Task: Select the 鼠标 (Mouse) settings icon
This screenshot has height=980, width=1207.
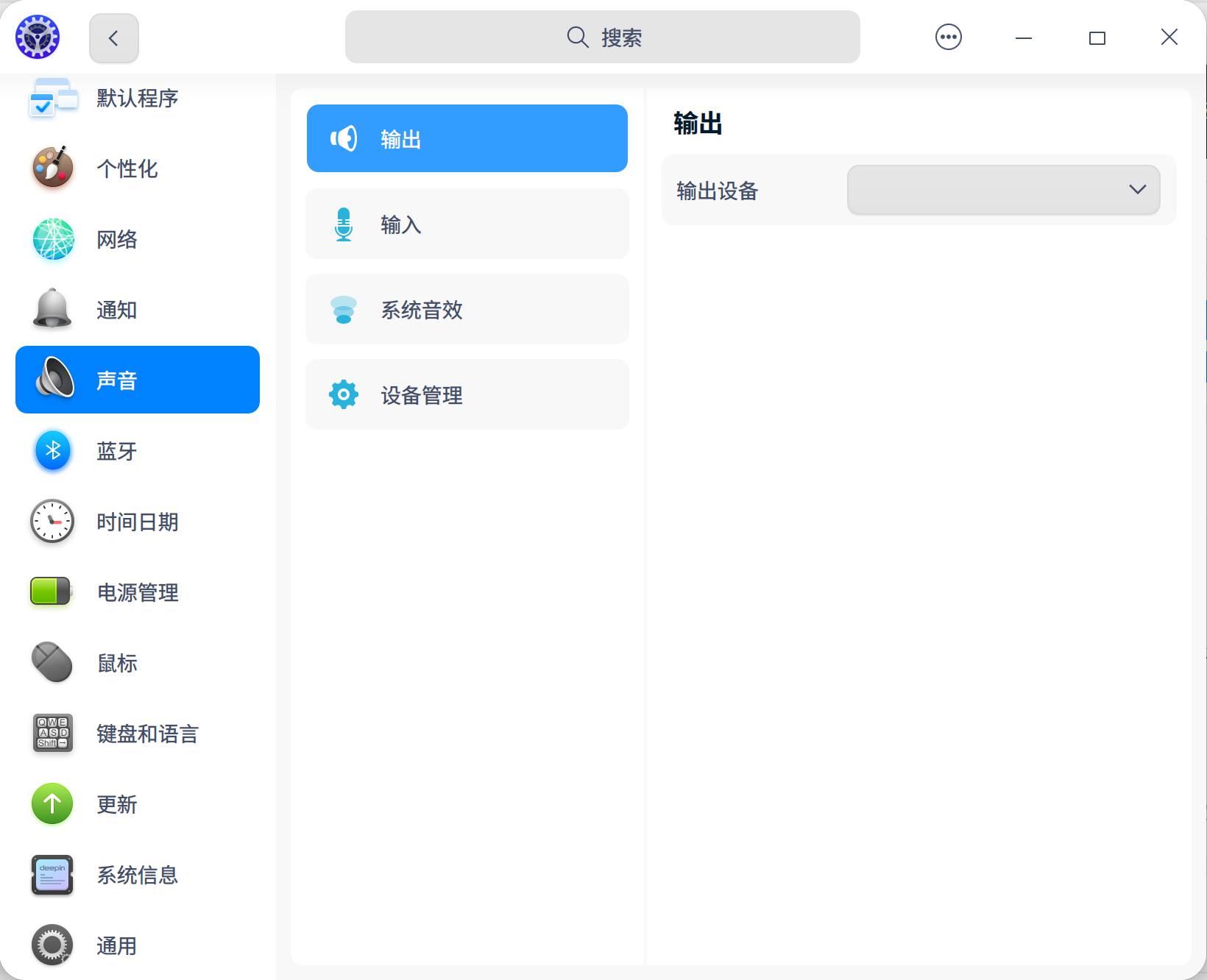Action: click(52, 663)
